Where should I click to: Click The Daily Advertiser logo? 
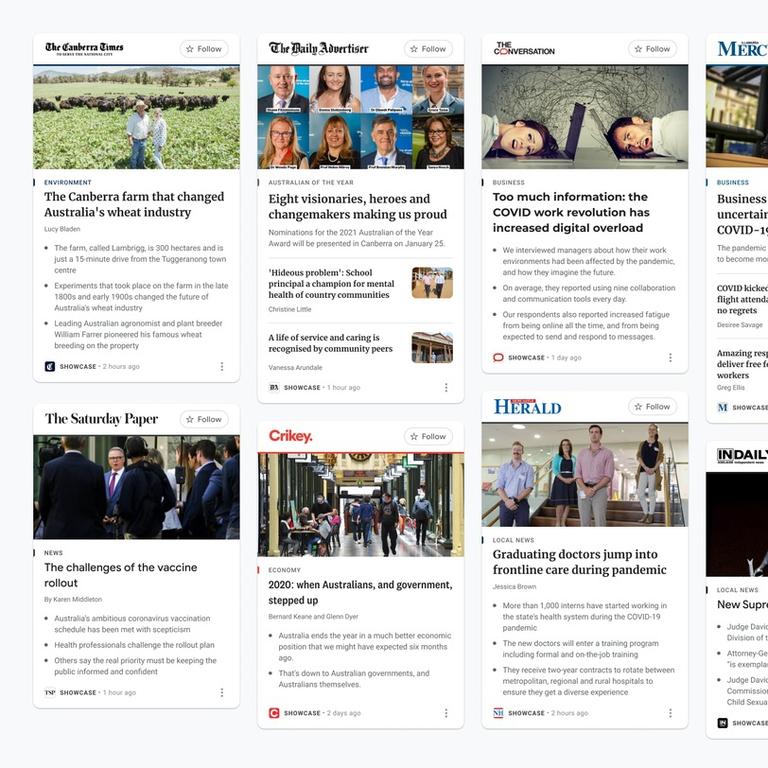pos(318,48)
